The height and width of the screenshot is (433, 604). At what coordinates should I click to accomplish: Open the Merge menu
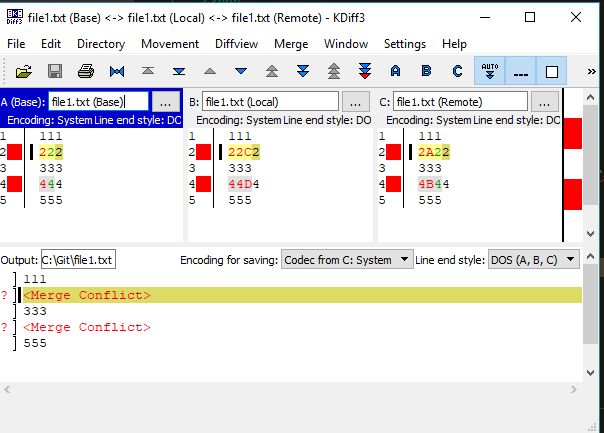pos(291,44)
